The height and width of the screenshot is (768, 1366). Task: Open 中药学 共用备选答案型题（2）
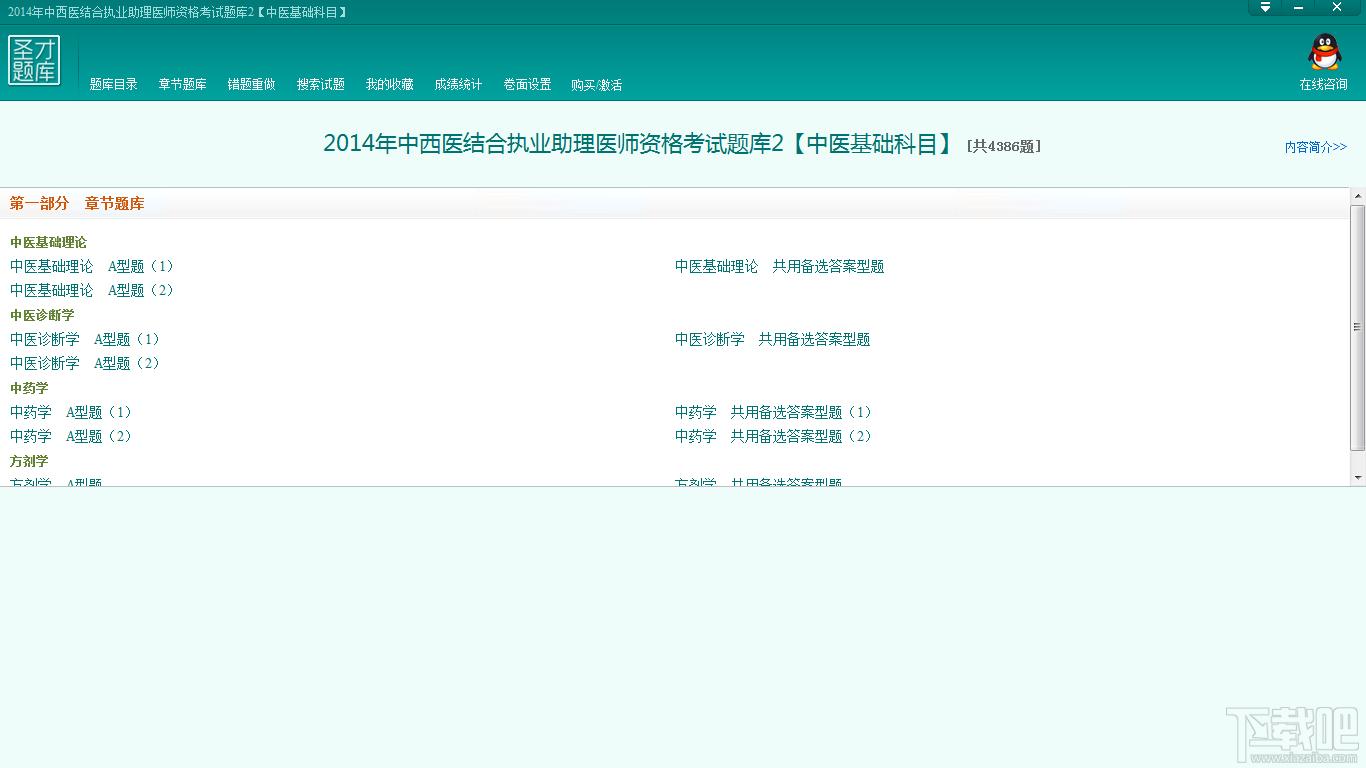pos(774,436)
